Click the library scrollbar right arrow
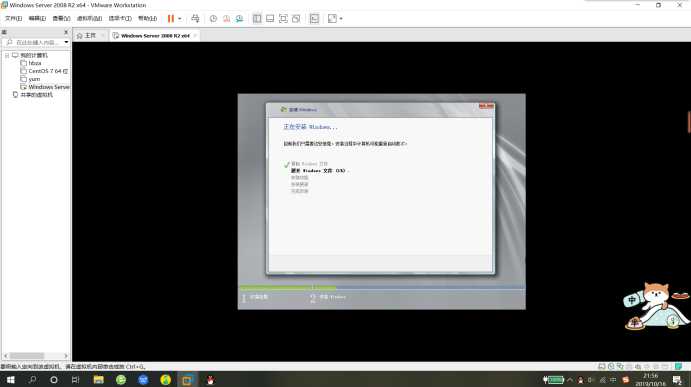 pyautogui.click(x=66, y=356)
